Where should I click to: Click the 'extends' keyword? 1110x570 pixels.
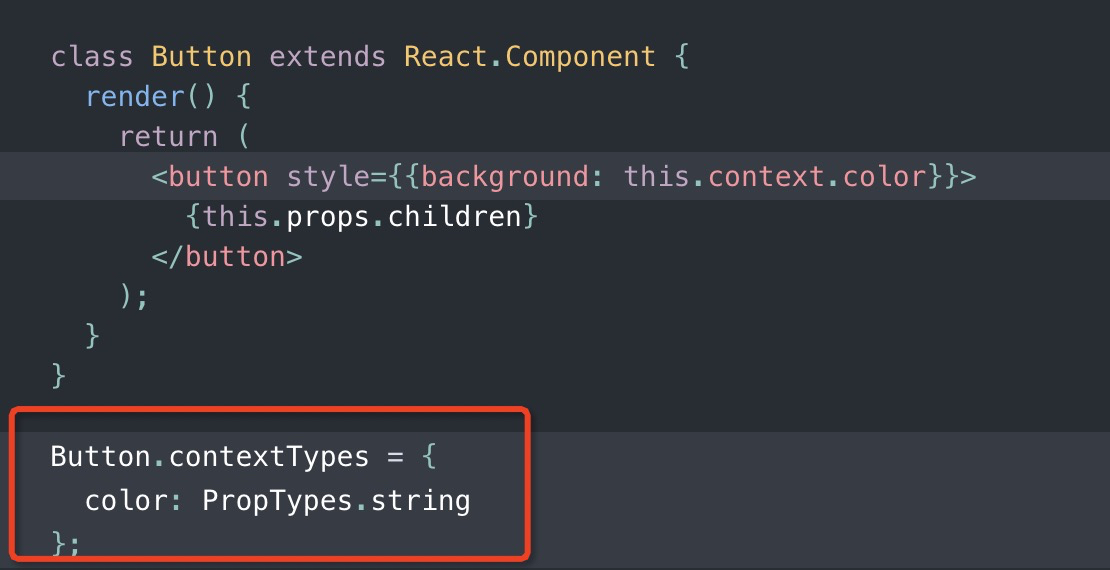[328, 56]
